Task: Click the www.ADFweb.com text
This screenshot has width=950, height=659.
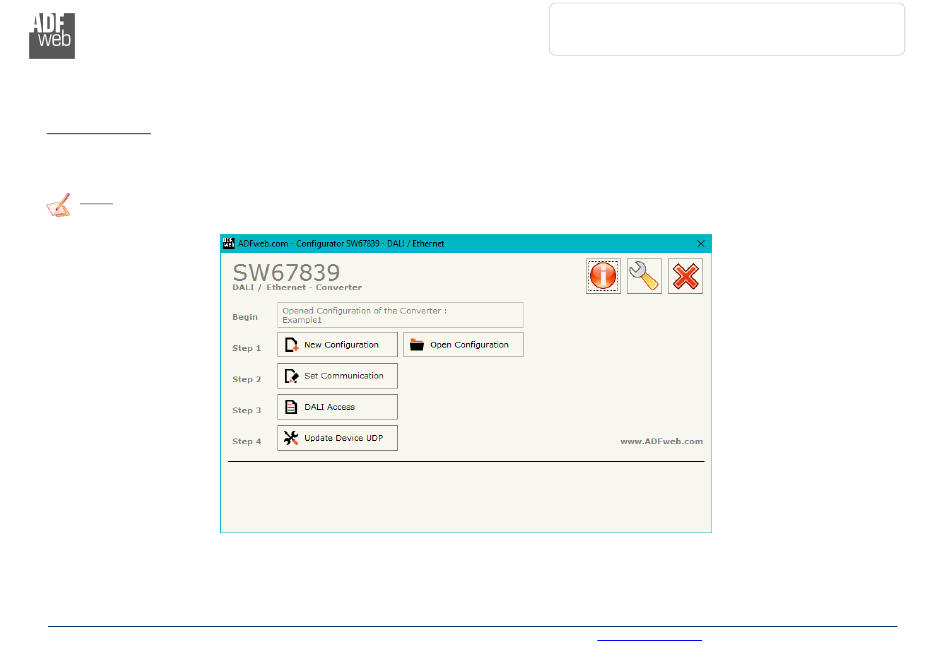Action: coord(662,442)
